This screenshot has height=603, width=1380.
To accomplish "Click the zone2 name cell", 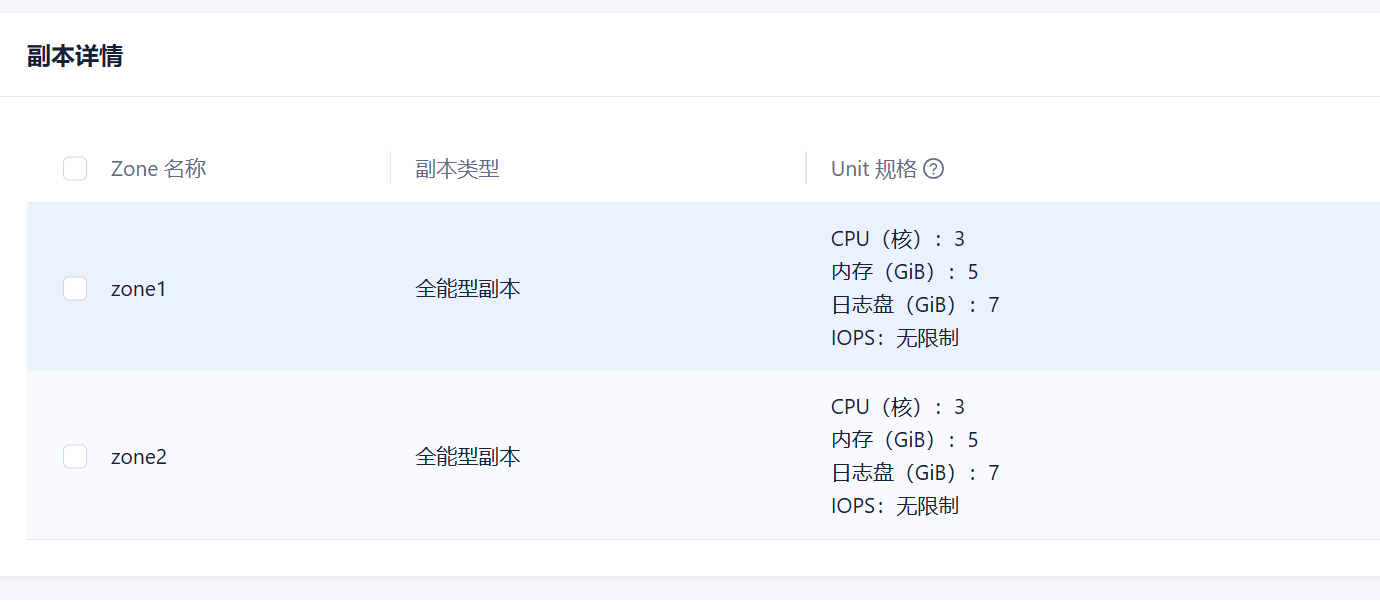I will 139,457.
